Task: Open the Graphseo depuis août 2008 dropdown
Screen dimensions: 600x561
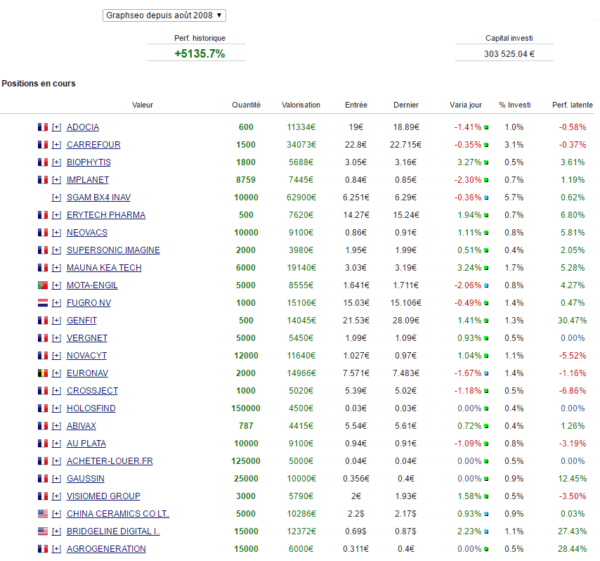Action: coord(164,15)
